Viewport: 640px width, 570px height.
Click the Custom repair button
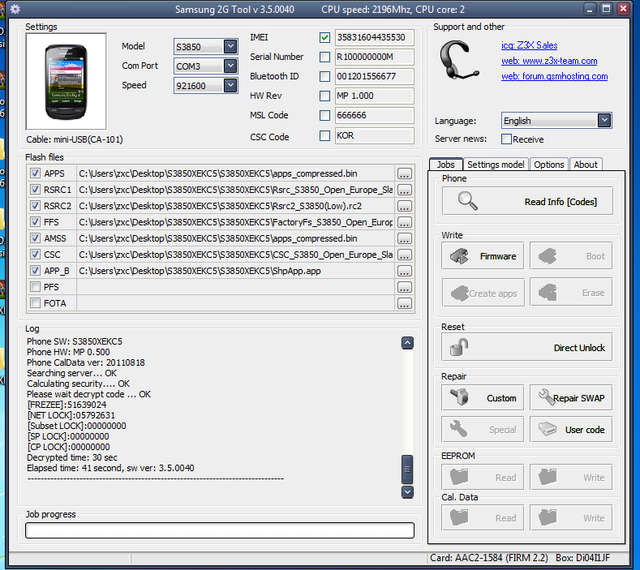coord(482,397)
